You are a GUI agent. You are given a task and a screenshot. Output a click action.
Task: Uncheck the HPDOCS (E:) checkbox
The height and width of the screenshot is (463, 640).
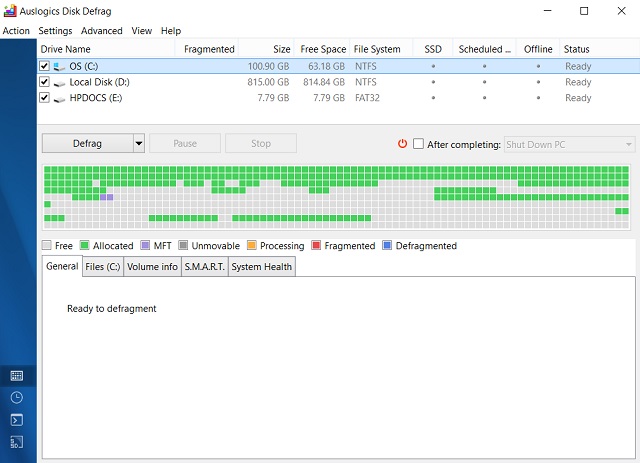(x=44, y=98)
